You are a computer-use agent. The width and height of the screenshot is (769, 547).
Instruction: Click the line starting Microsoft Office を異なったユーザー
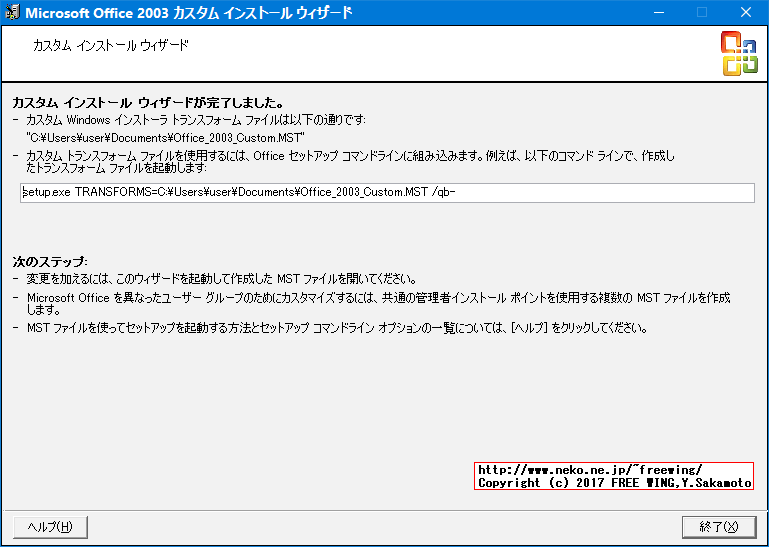[x=379, y=304]
